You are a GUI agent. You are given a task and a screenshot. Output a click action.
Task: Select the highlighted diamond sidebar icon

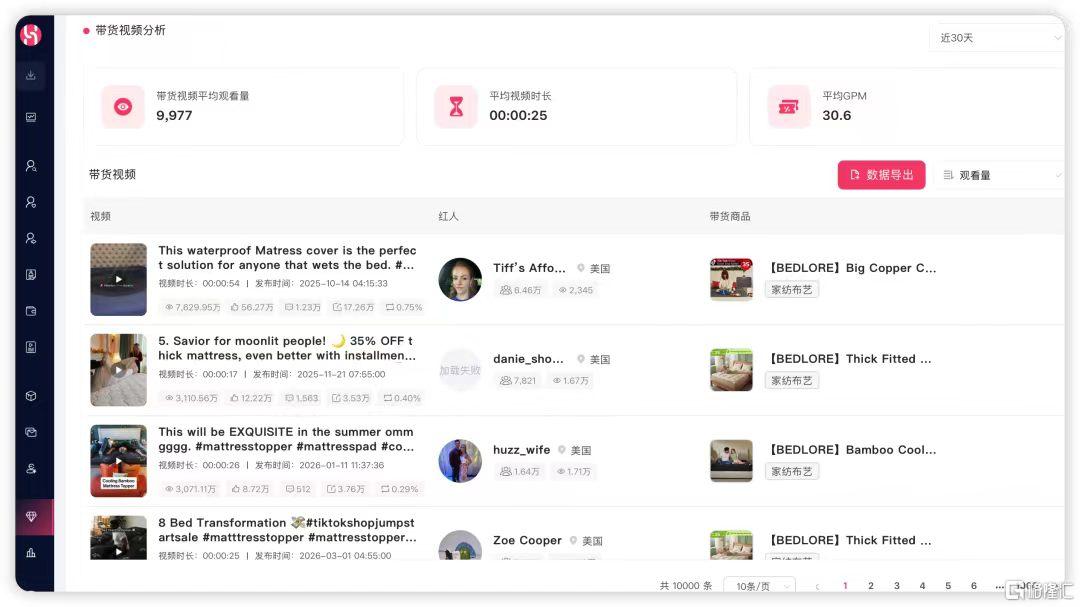[31, 517]
